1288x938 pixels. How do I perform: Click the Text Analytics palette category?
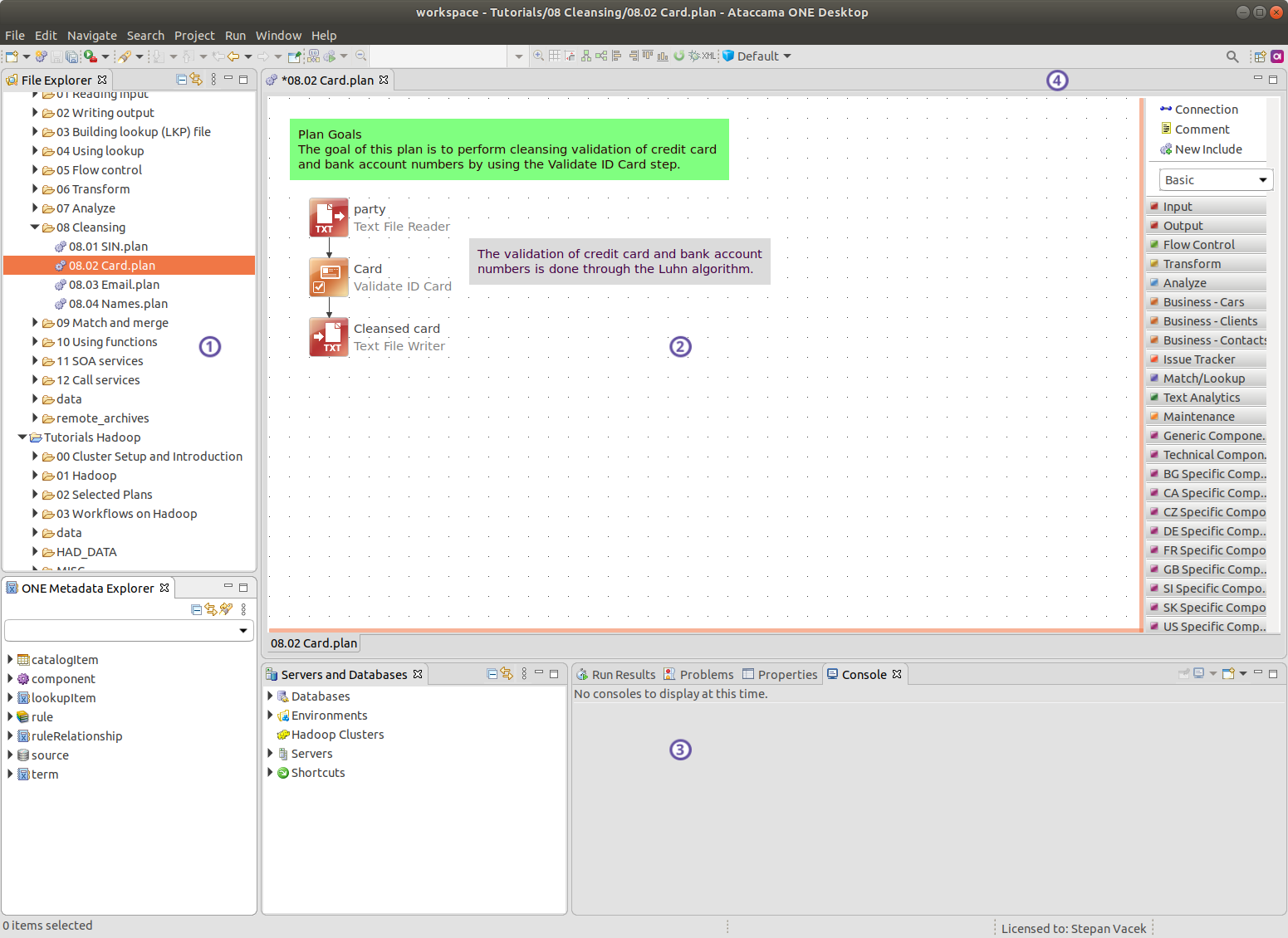click(x=1204, y=397)
